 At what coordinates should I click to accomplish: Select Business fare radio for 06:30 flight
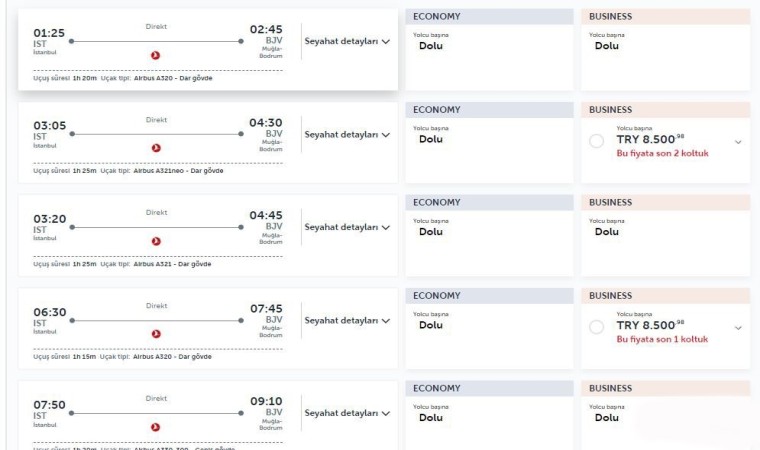pyautogui.click(x=597, y=328)
